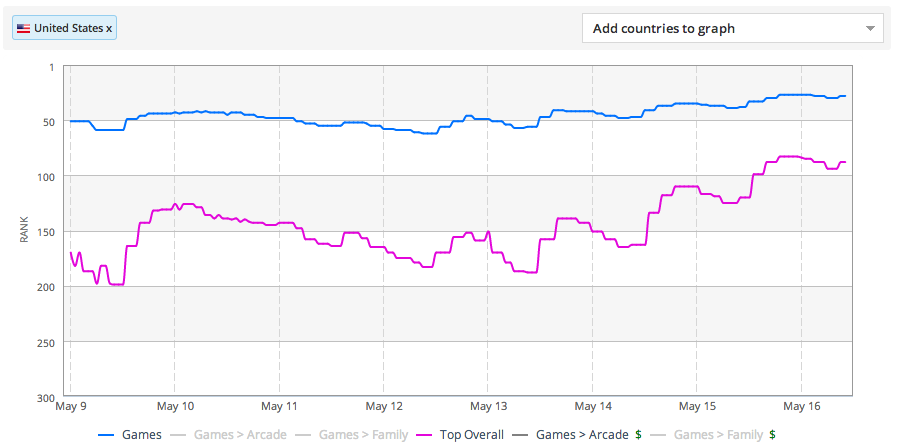This screenshot has width=904, height=448.
Task: Click the May 10 date marker on axis
Action: click(175, 406)
